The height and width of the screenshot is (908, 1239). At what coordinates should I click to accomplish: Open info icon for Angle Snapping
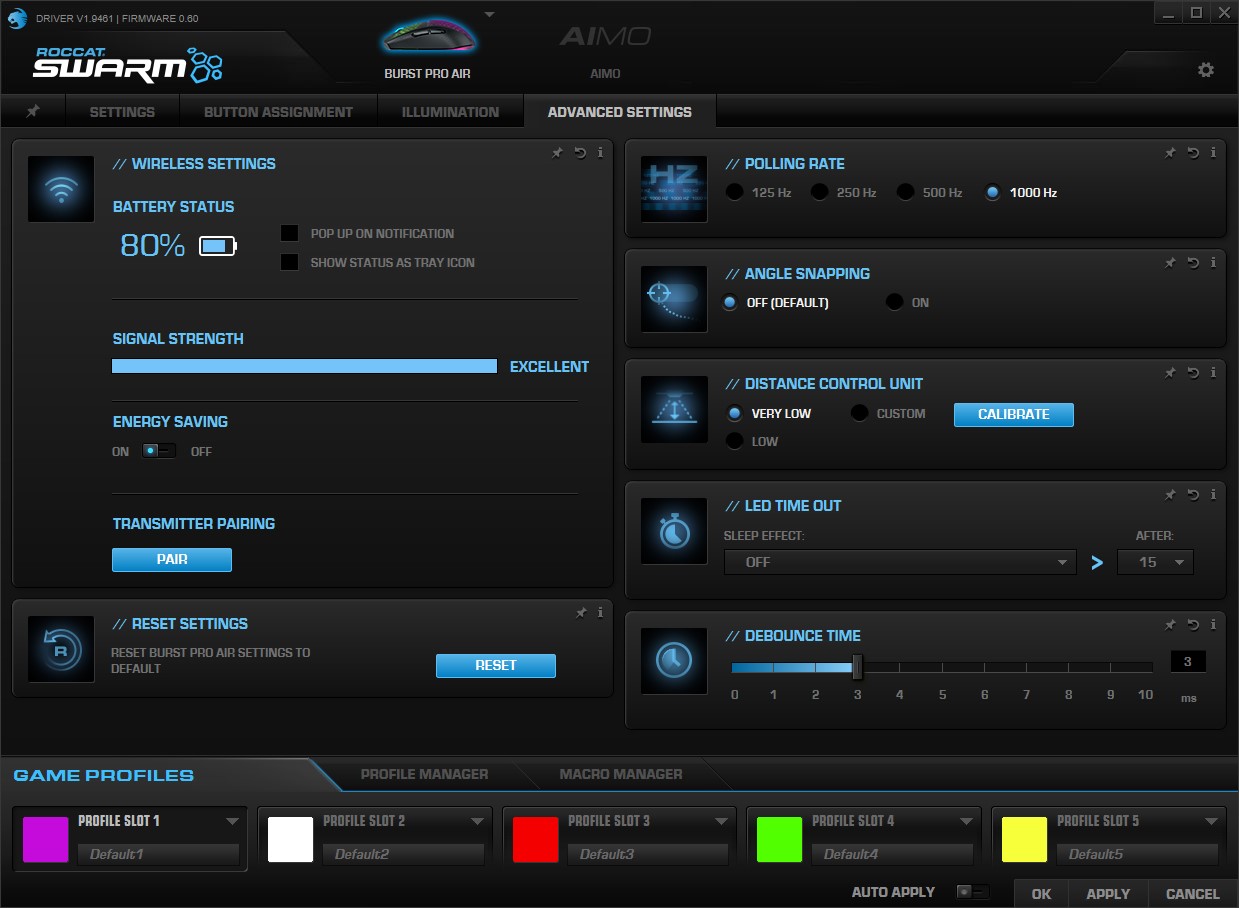tap(1213, 263)
